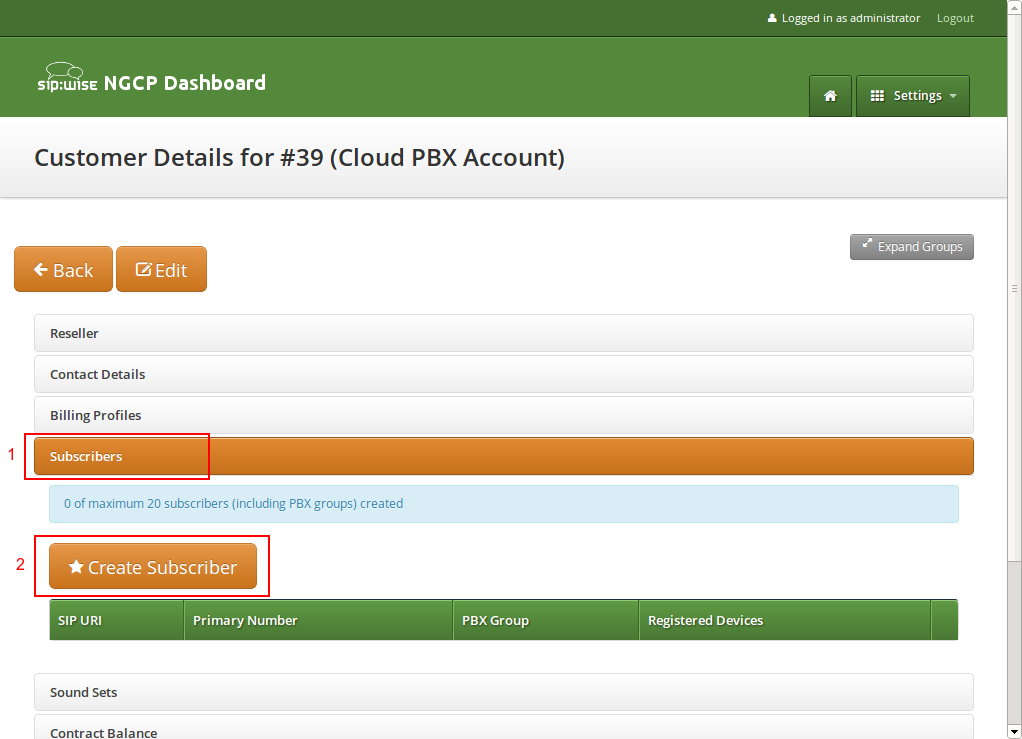Click the Create Subscriber button
Image resolution: width=1022 pixels, height=739 pixels.
(x=152, y=567)
